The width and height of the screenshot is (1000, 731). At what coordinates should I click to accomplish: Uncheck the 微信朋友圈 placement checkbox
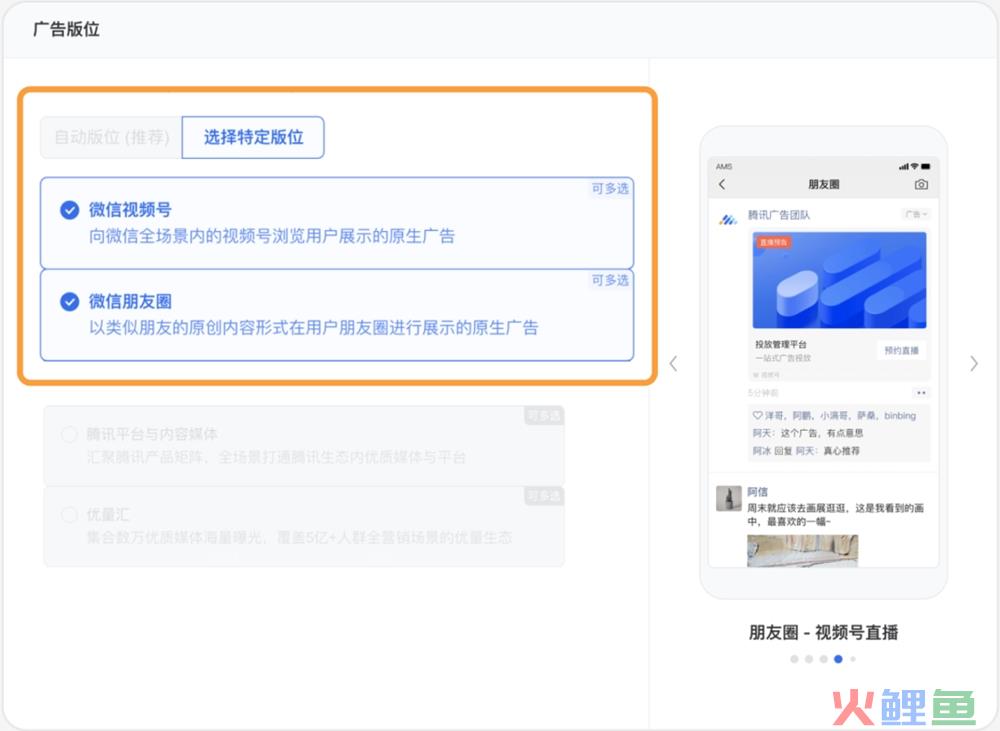pyautogui.click(x=69, y=301)
